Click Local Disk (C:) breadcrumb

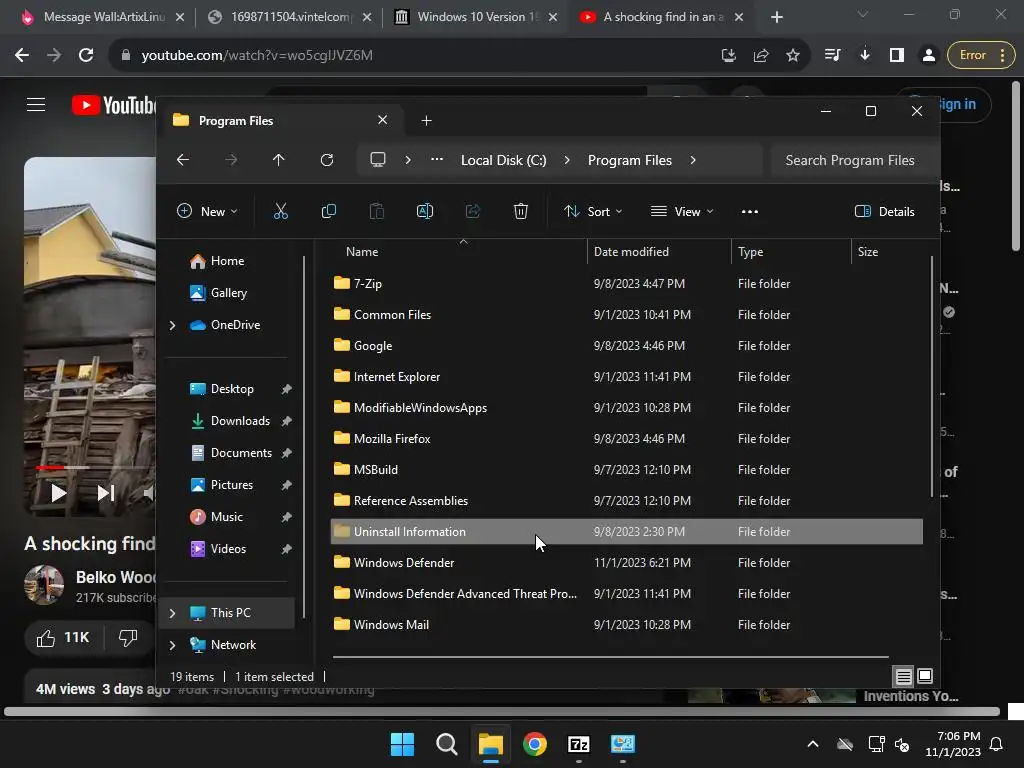pyautogui.click(x=504, y=160)
